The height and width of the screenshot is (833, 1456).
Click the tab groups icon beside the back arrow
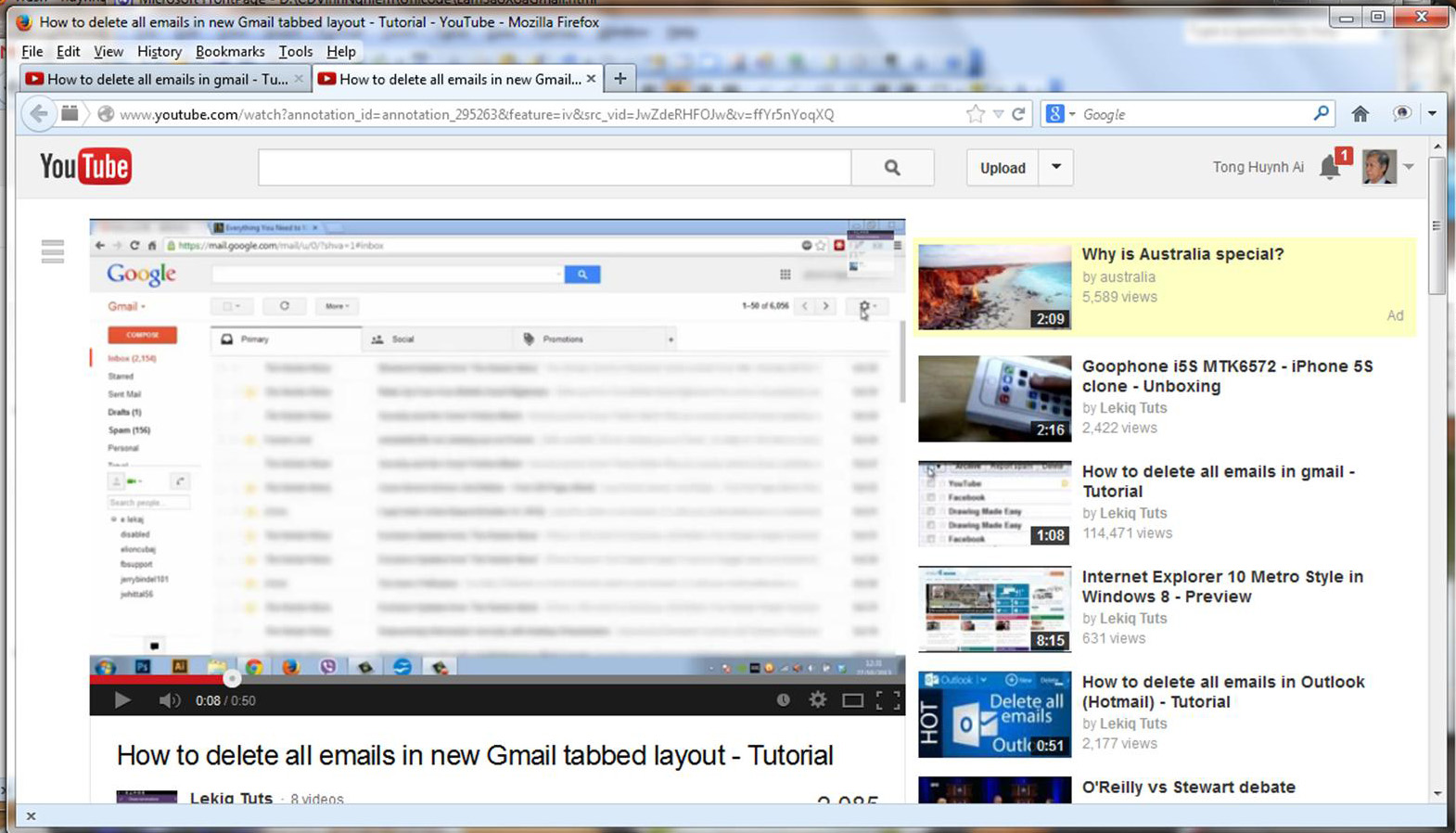[70, 114]
